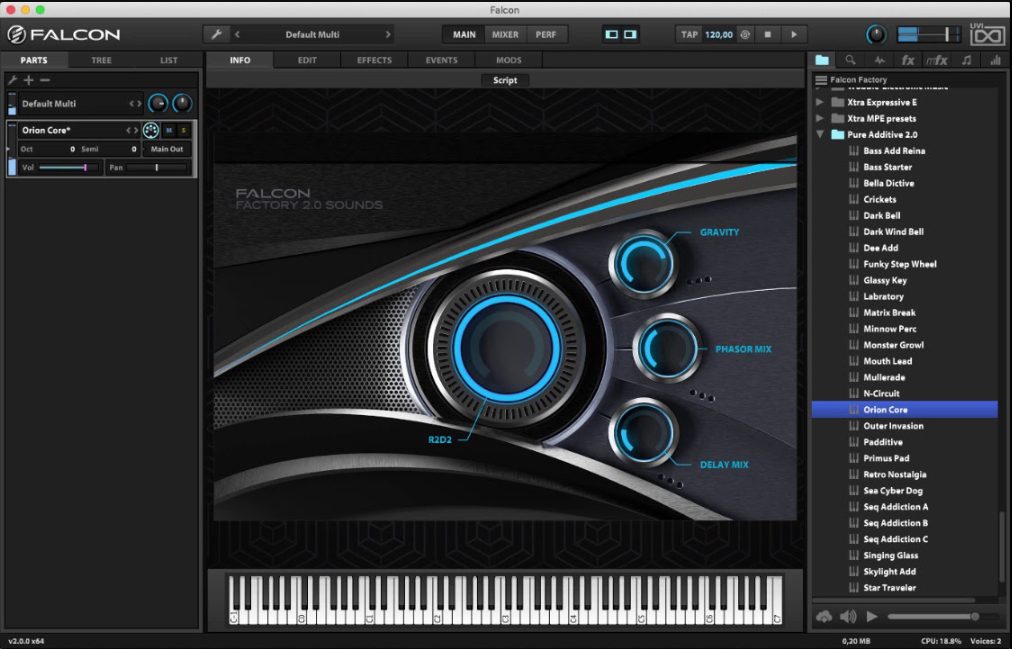This screenshot has height=649, width=1012.
Task: Click the large R2D2 central knob
Action: click(507, 348)
